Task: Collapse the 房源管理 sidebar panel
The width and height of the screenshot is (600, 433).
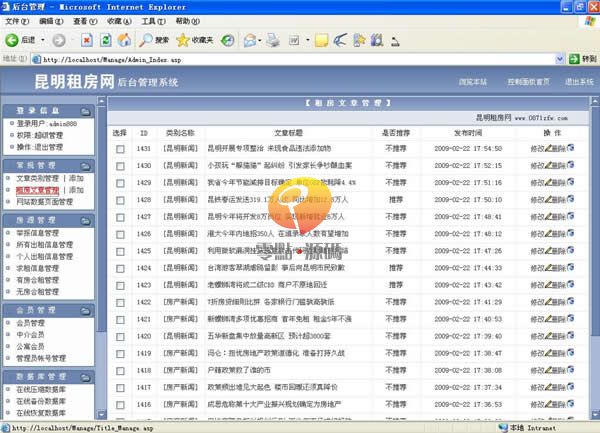Action: [85, 221]
